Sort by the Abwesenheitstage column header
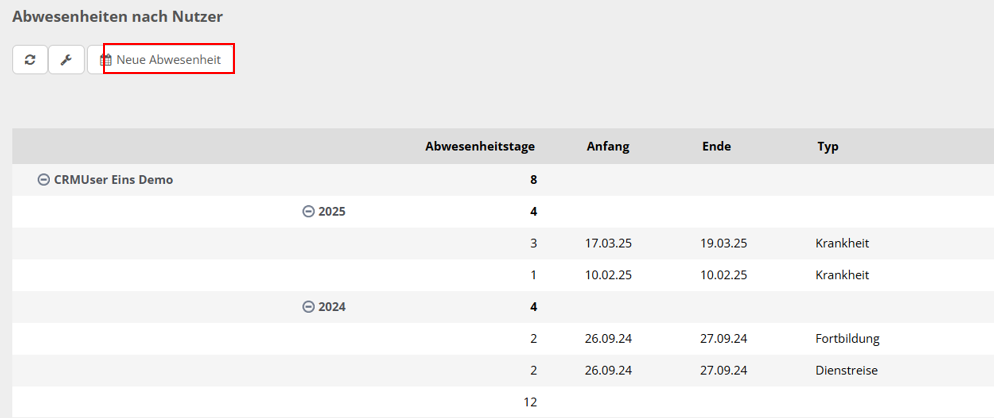The width and height of the screenshot is (994, 418). 480,147
